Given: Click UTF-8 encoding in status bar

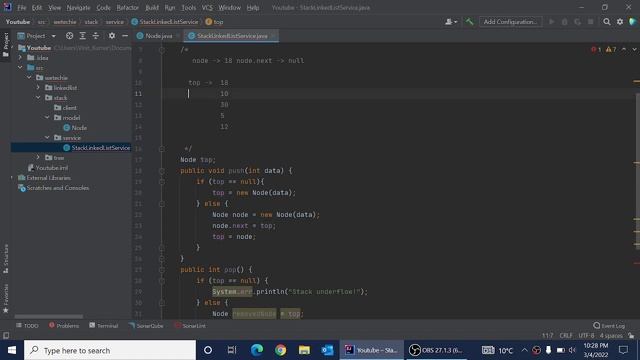Looking at the screenshot, I should [x=586, y=336].
